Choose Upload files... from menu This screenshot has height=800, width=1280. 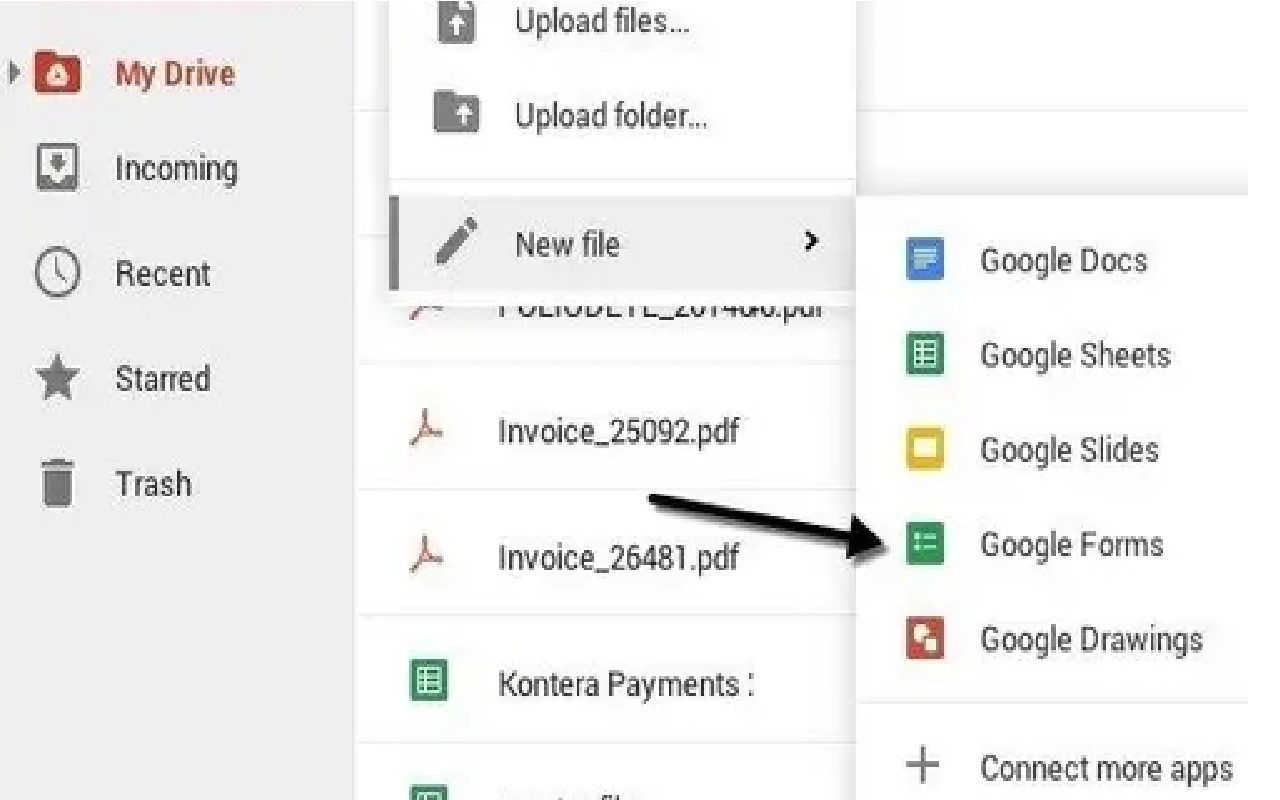click(x=603, y=21)
